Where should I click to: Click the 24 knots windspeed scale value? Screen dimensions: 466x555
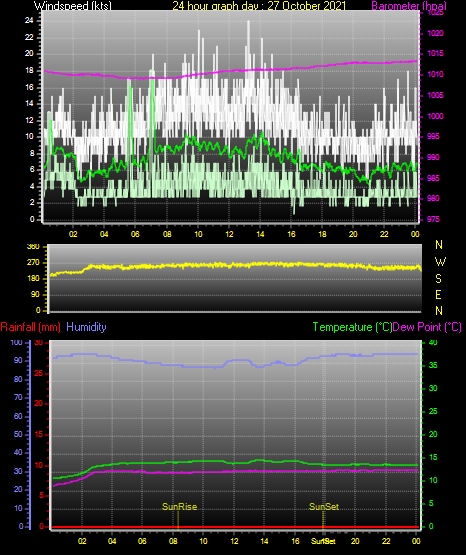(x=29, y=21)
